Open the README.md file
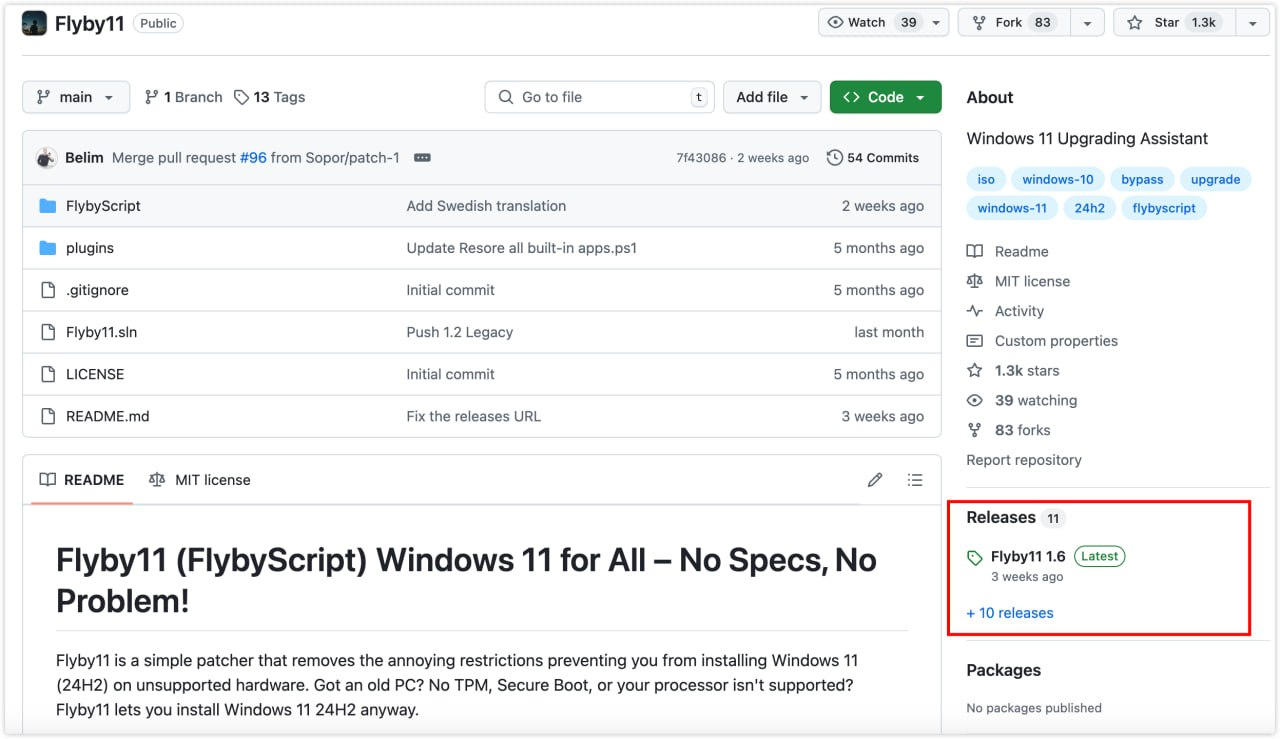This screenshot has height=739, width=1280. (x=107, y=416)
